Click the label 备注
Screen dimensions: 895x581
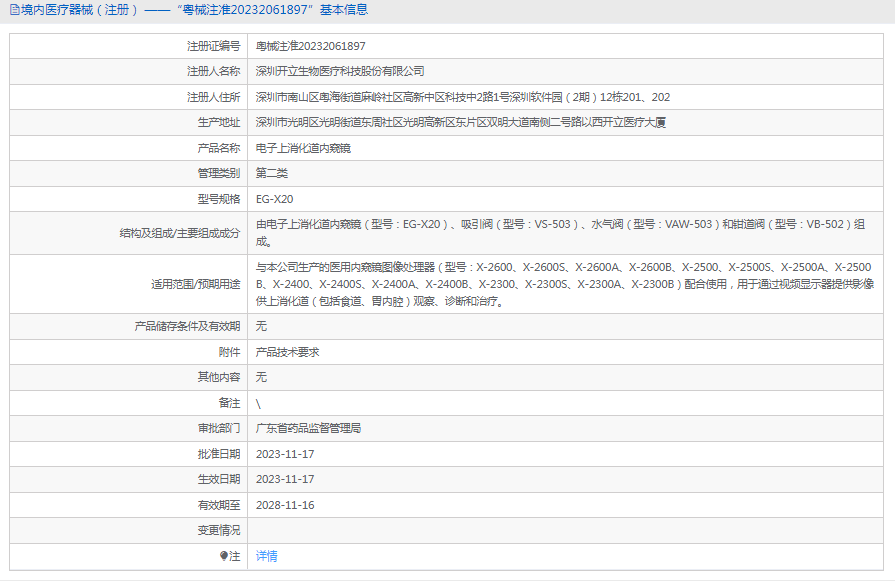coord(229,404)
